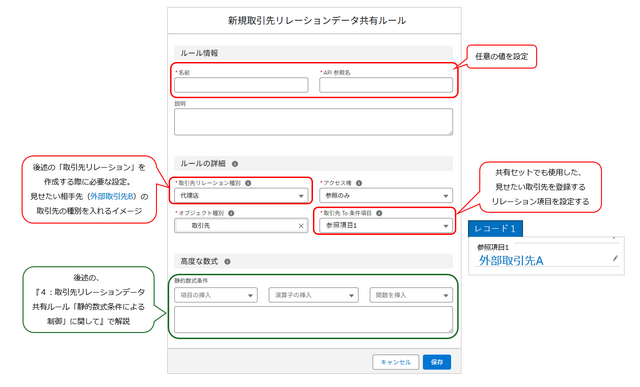
Task: Open the 演算子の挿入 dropdown
Action: click(313, 295)
